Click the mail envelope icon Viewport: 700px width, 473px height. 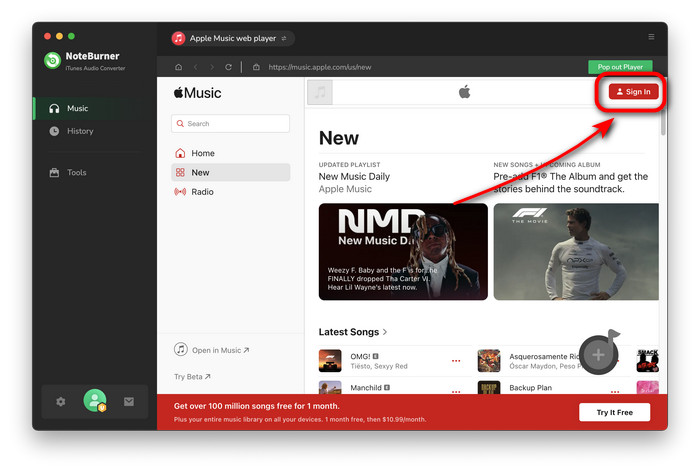[129, 402]
